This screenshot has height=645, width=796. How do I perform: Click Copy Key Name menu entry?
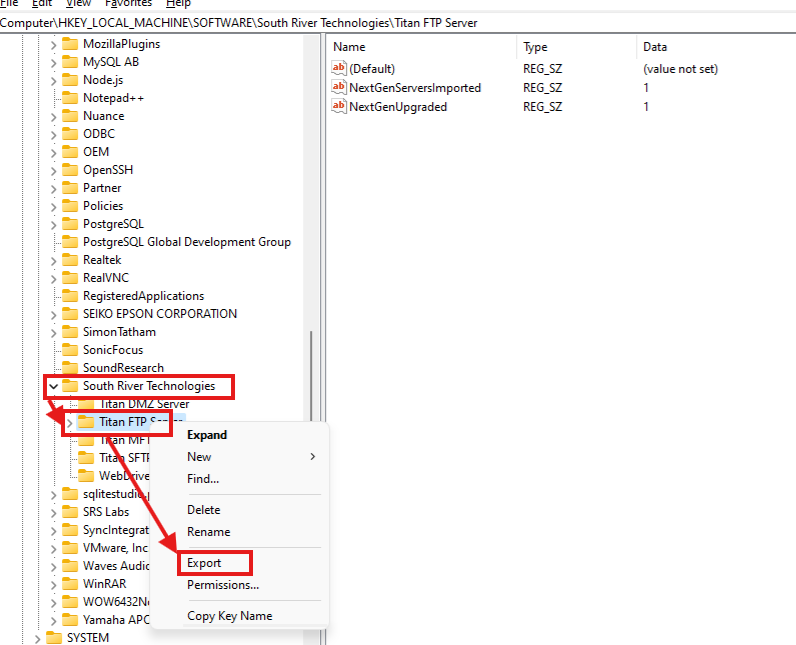point(230,616)
